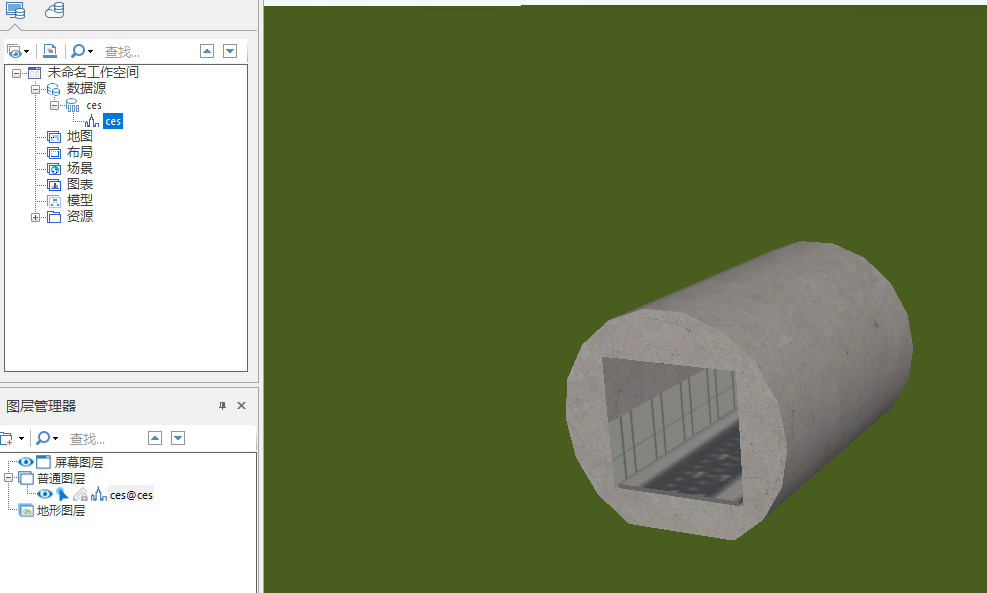Focus the 查找 search field in workspace manager
This screenshot has height=593, width=987.
coord(148,52)
